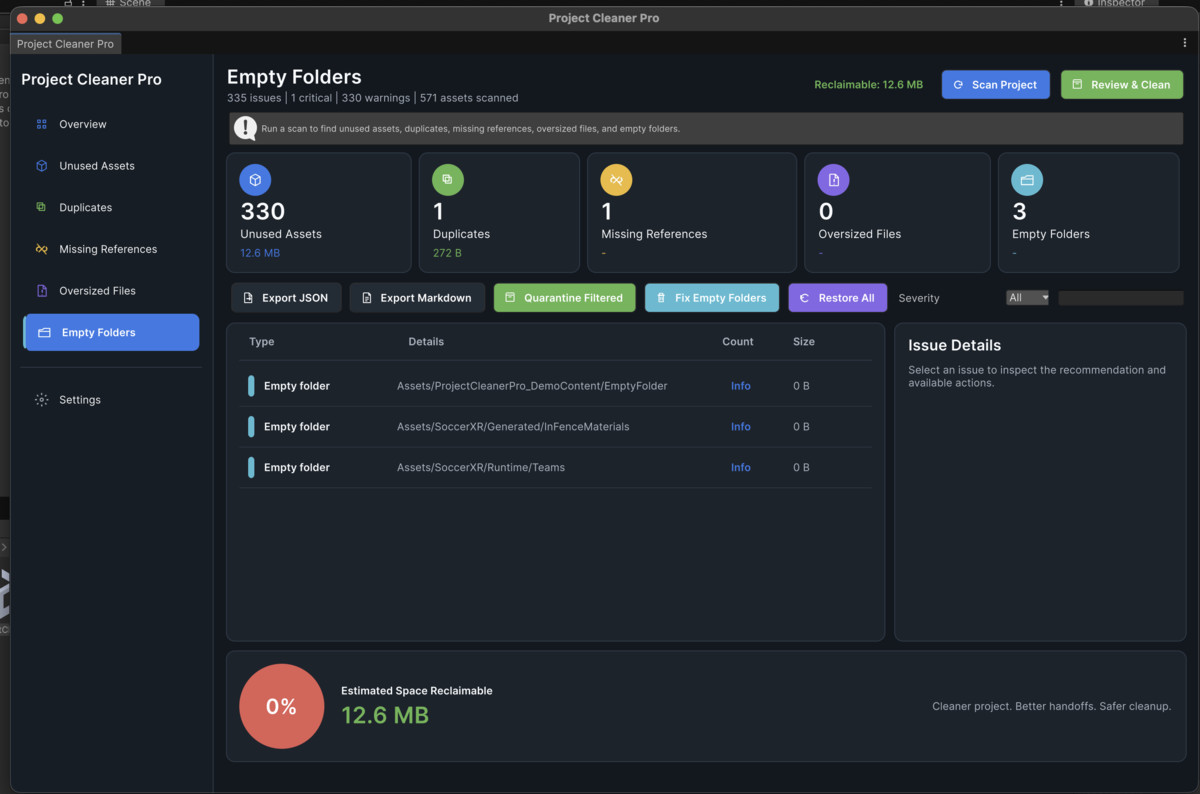1200x794 pixels.
Task: Click the box icon on Quarantine Filtered
Action: pyautogui.click(x=510, y=298)
